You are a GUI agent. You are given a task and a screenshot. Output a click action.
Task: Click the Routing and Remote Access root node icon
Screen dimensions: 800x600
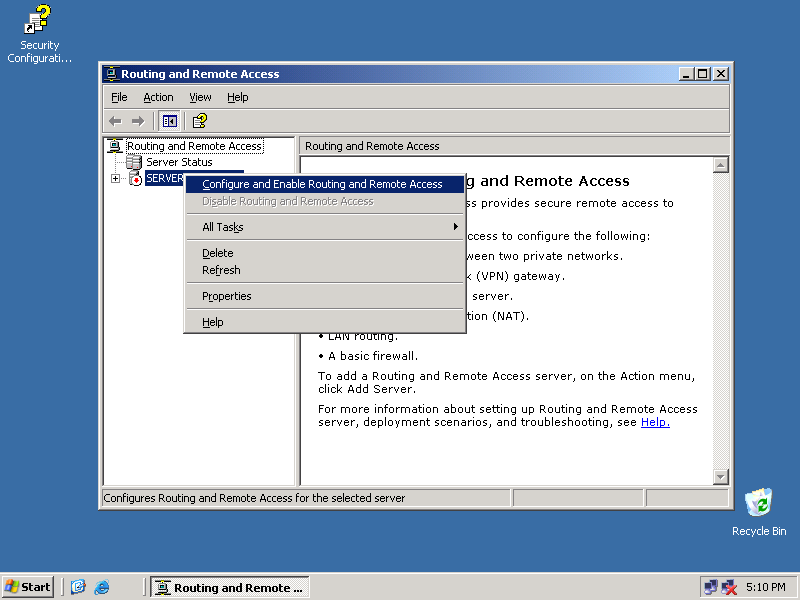(x=115, y=146)
